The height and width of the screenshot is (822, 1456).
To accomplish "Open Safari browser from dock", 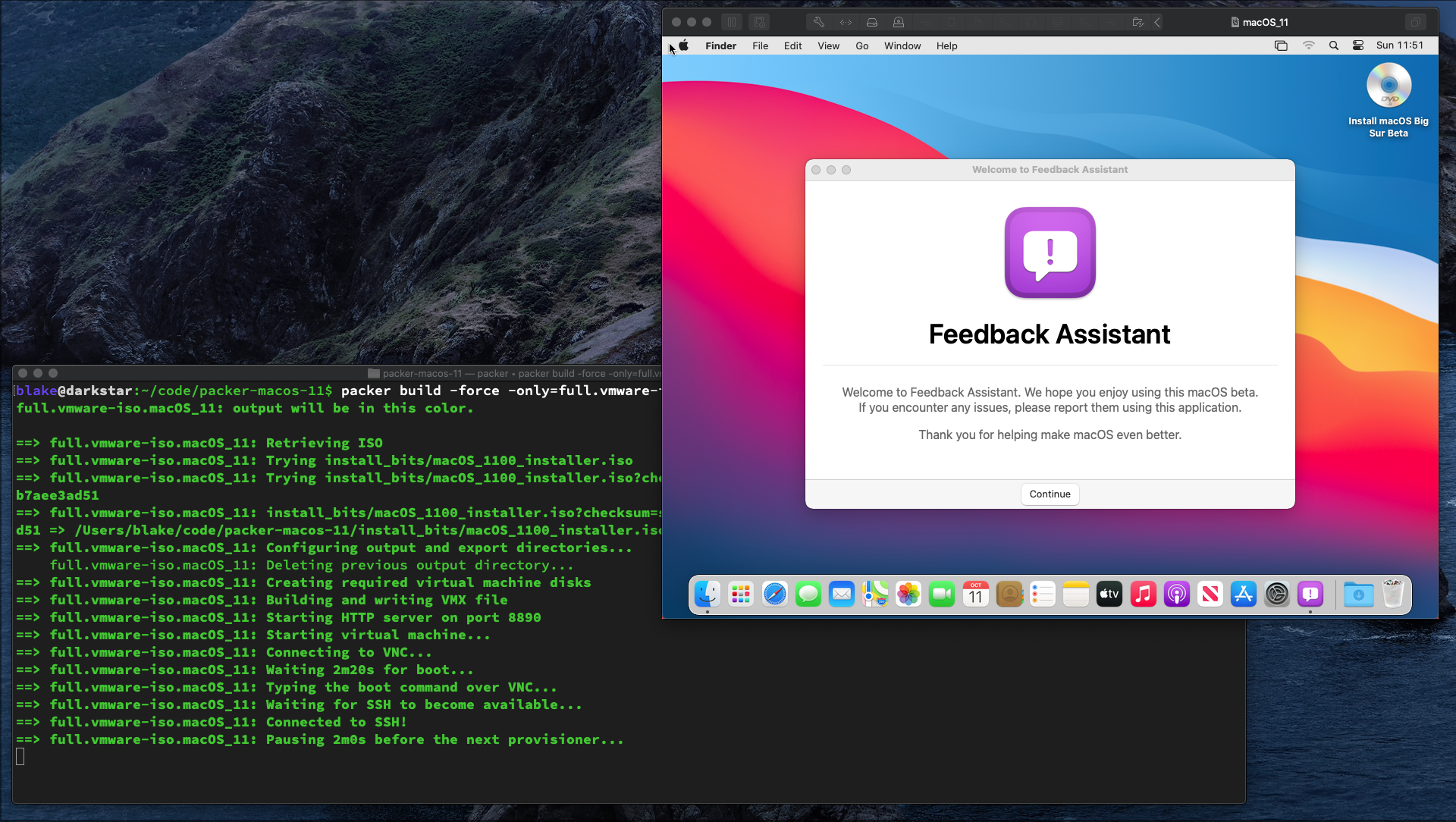I will tap(776, 594).
